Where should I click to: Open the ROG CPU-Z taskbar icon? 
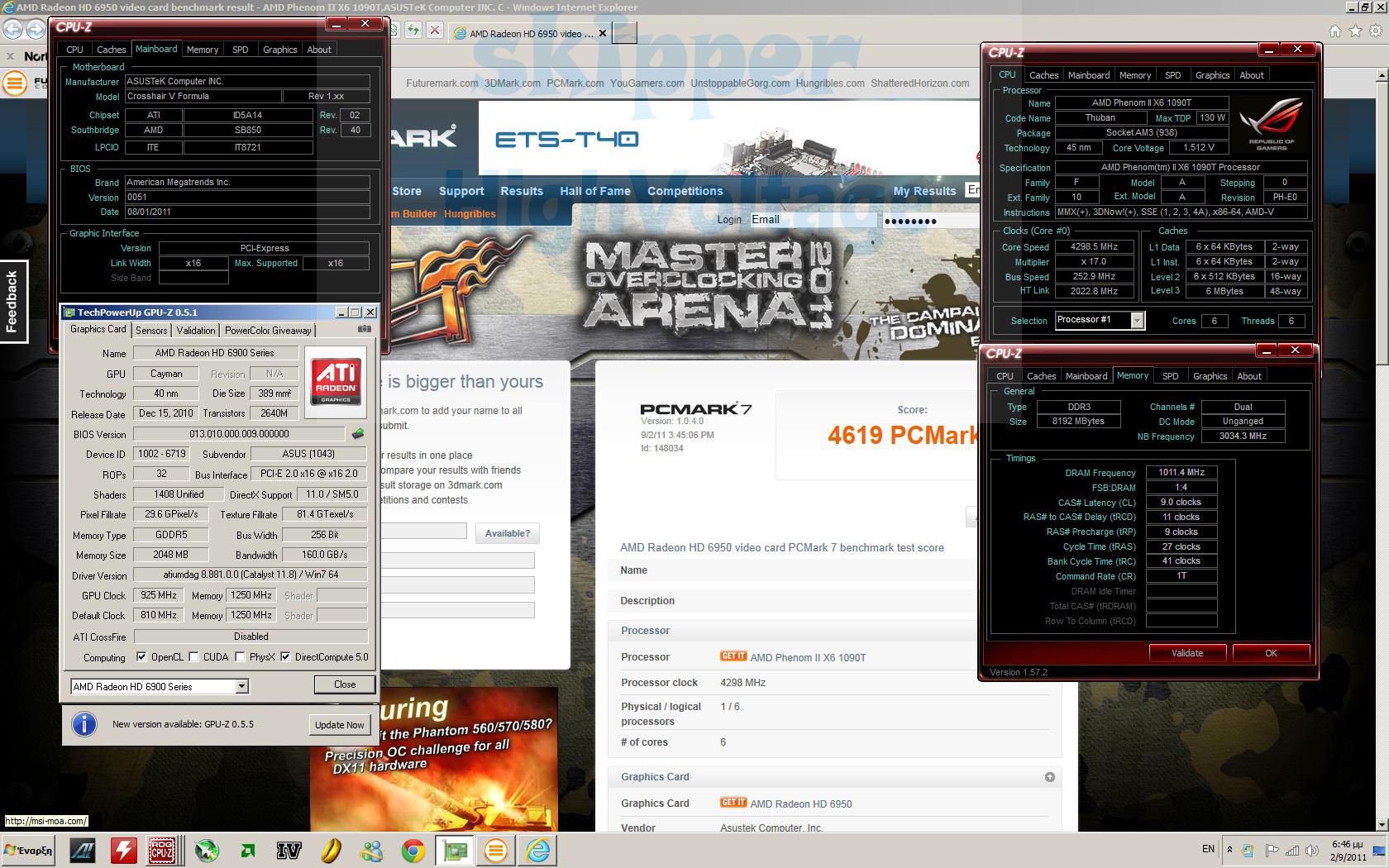pyautogui.click(x=162, y=850)
